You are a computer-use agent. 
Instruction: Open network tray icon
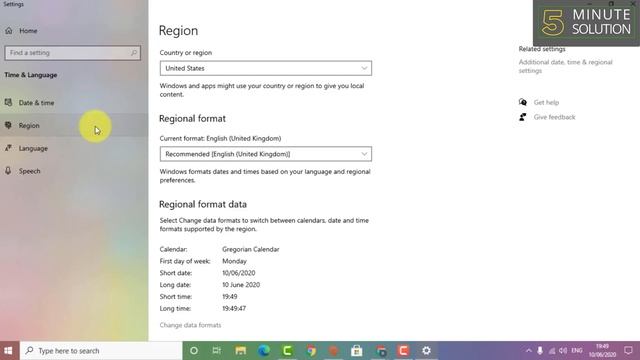[552, 351]
